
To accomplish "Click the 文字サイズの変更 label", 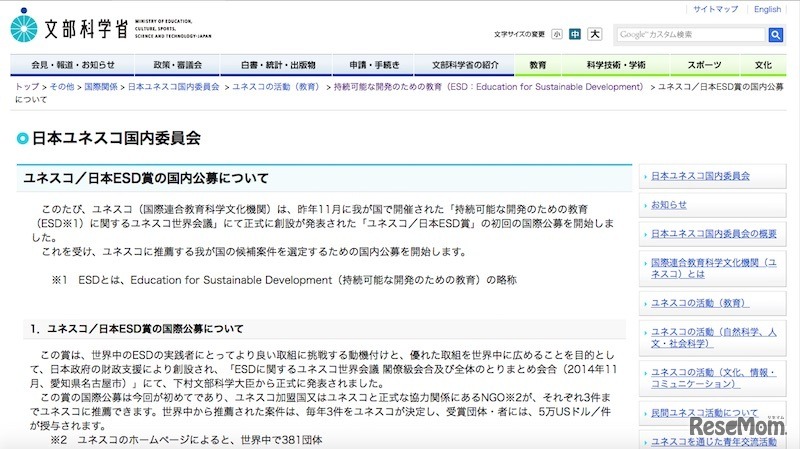I will (519, 35).
